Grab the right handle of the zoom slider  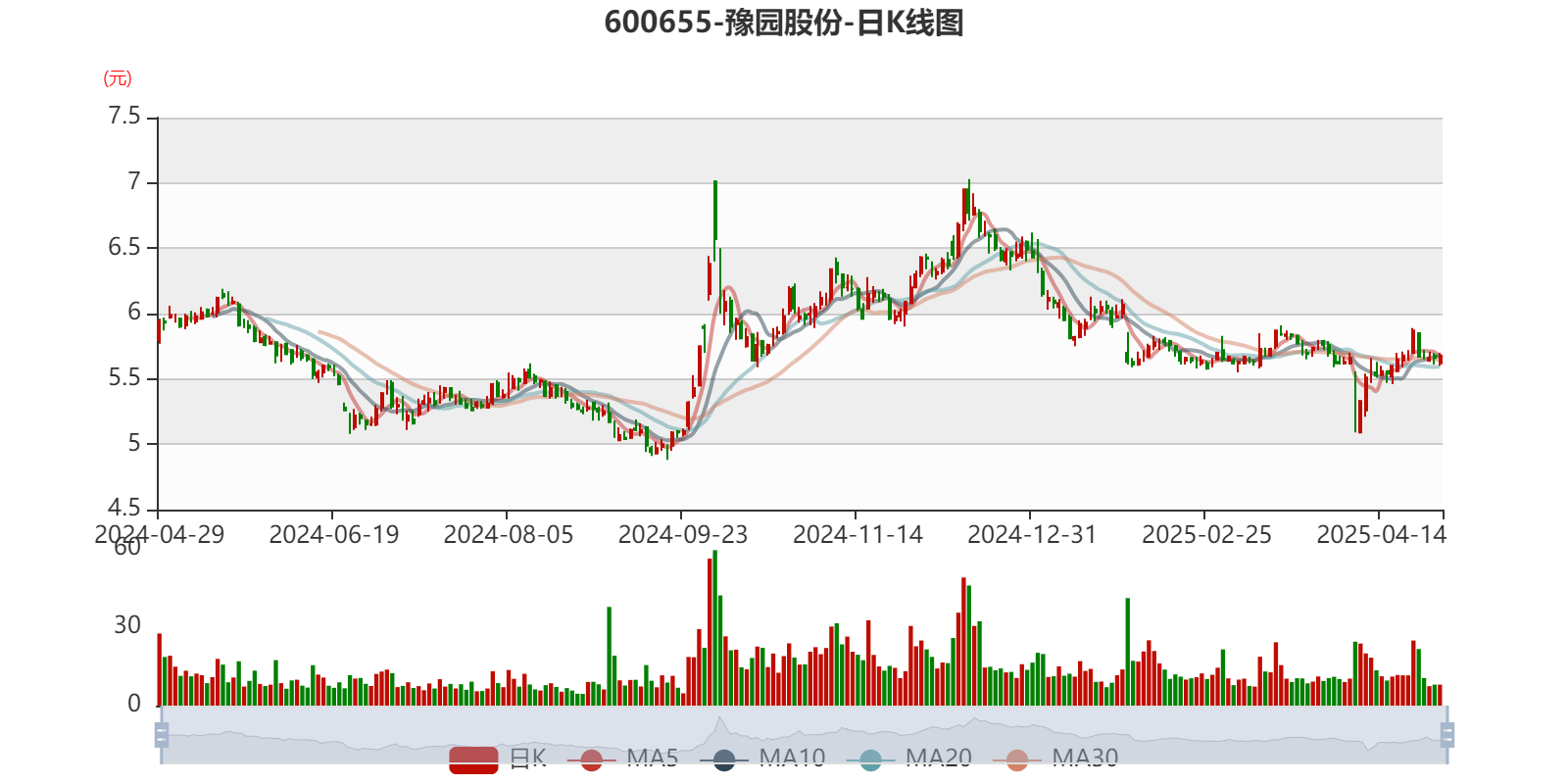[x=1447, y=735]
